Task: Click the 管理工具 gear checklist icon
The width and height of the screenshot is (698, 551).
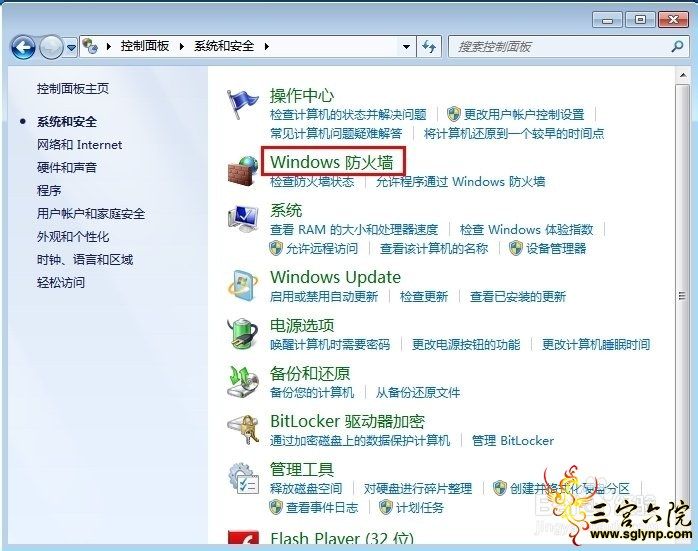Action: [243, 478]
